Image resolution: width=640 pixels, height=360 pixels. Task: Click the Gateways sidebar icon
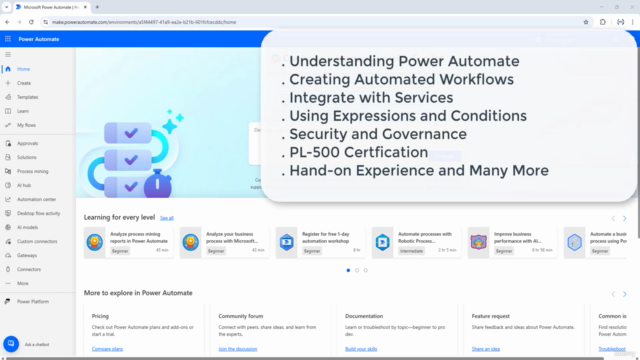(8, 255)
